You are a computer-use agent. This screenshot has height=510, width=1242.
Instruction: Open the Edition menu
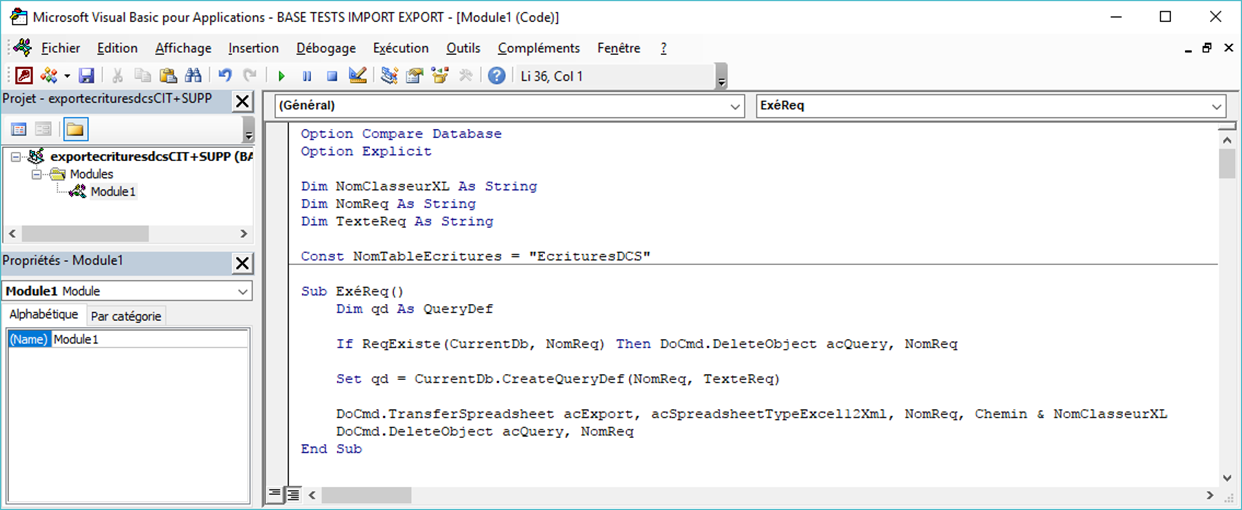pyautogui.click(x=117, y=48)
